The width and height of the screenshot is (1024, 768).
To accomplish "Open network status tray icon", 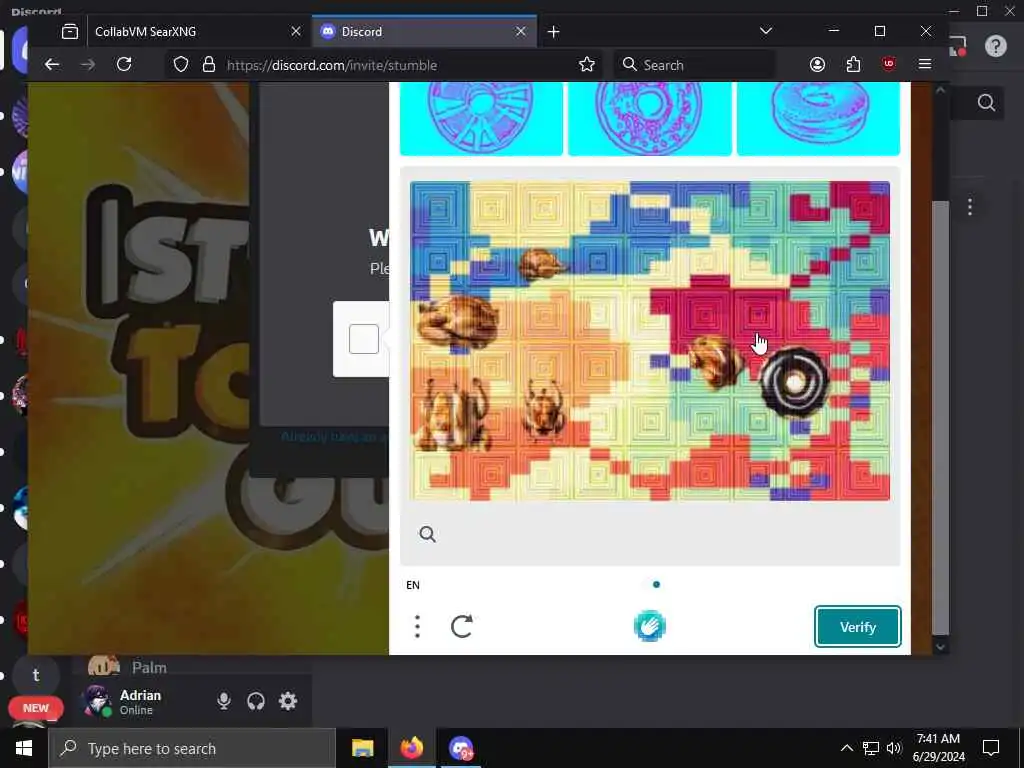I will pyautogui.click(x=871, y=748).
